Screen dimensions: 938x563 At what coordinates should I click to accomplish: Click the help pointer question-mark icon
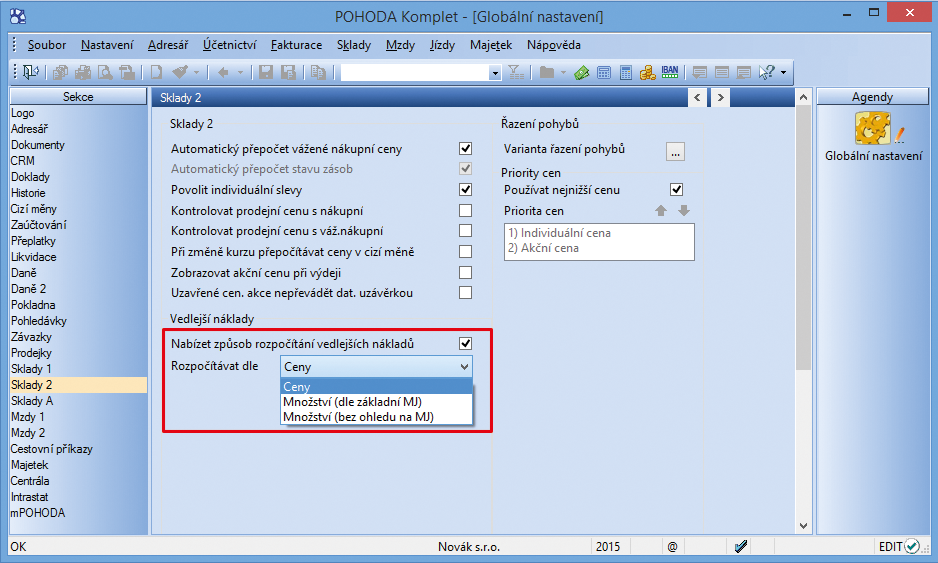pos(767,72)
